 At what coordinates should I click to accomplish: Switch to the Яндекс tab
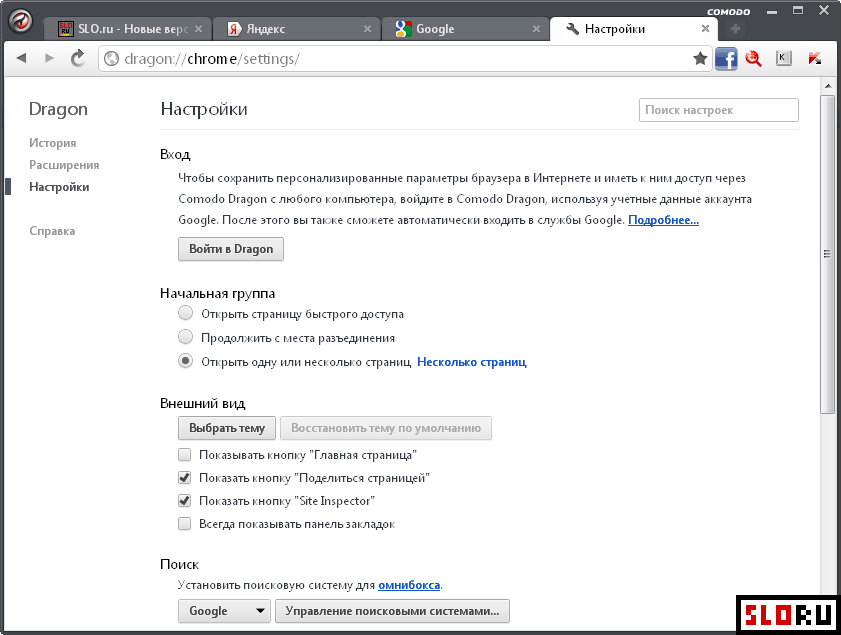297,29
